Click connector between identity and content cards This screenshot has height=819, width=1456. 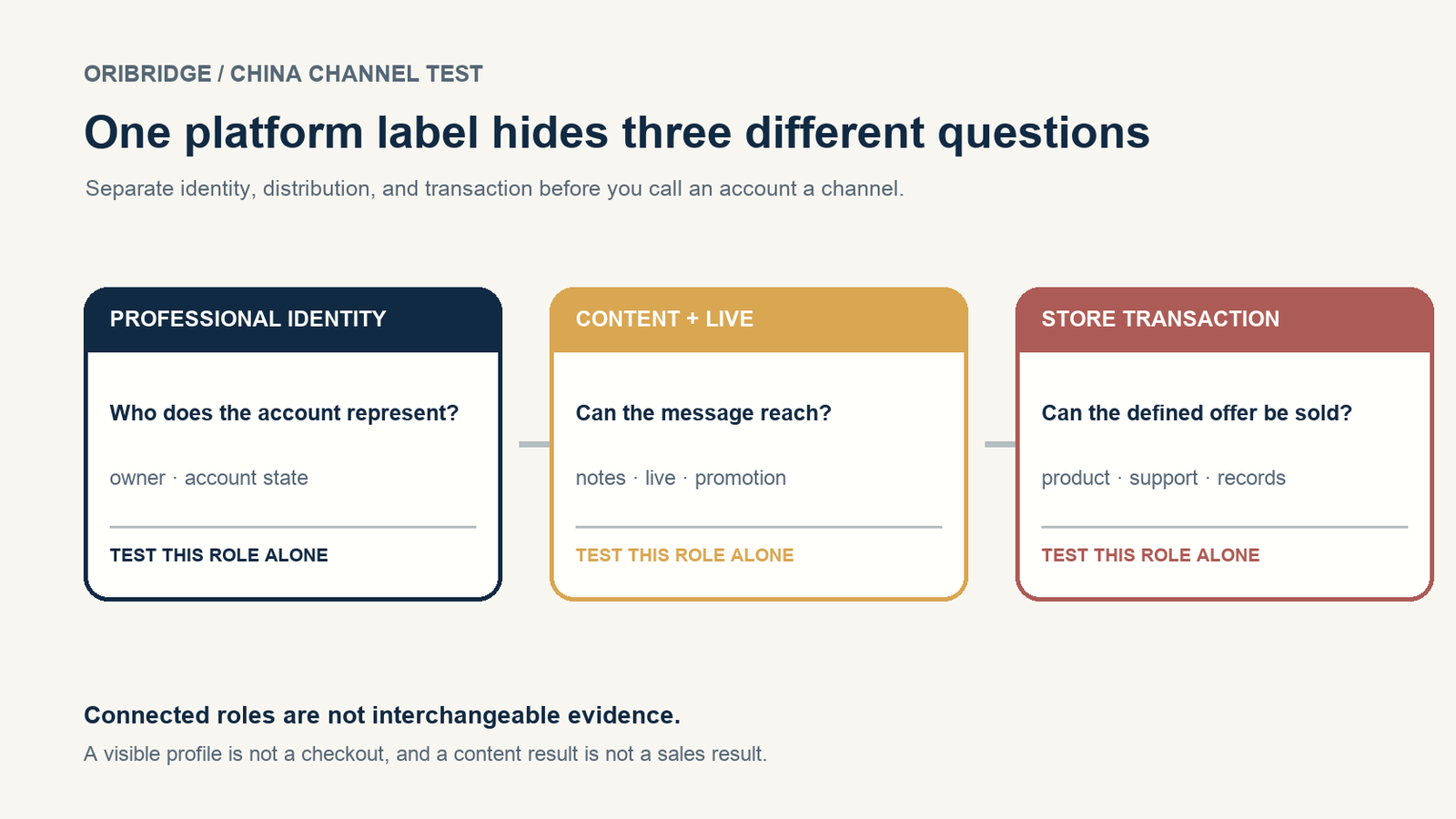click(x=534, y=444)
